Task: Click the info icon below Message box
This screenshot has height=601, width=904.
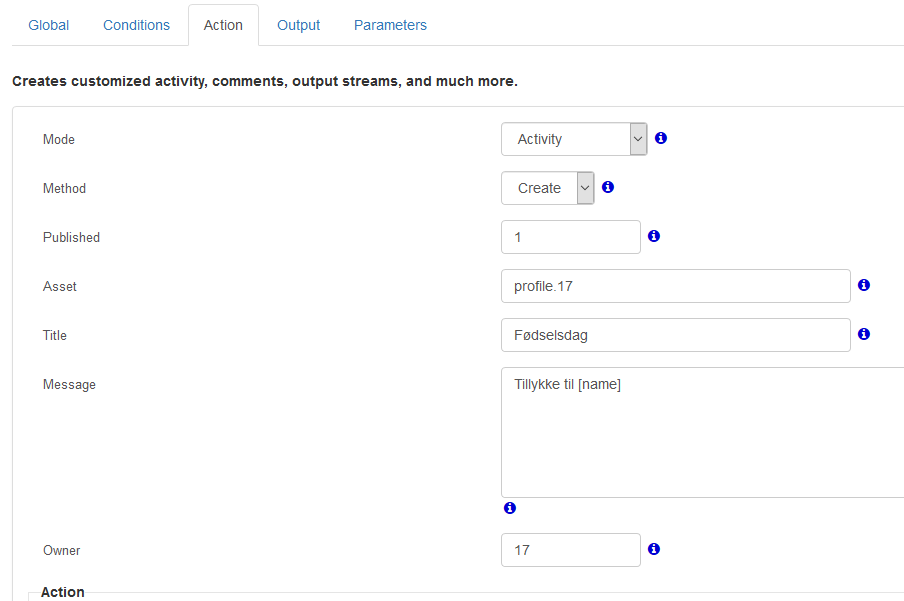Action: coord(510,508)
